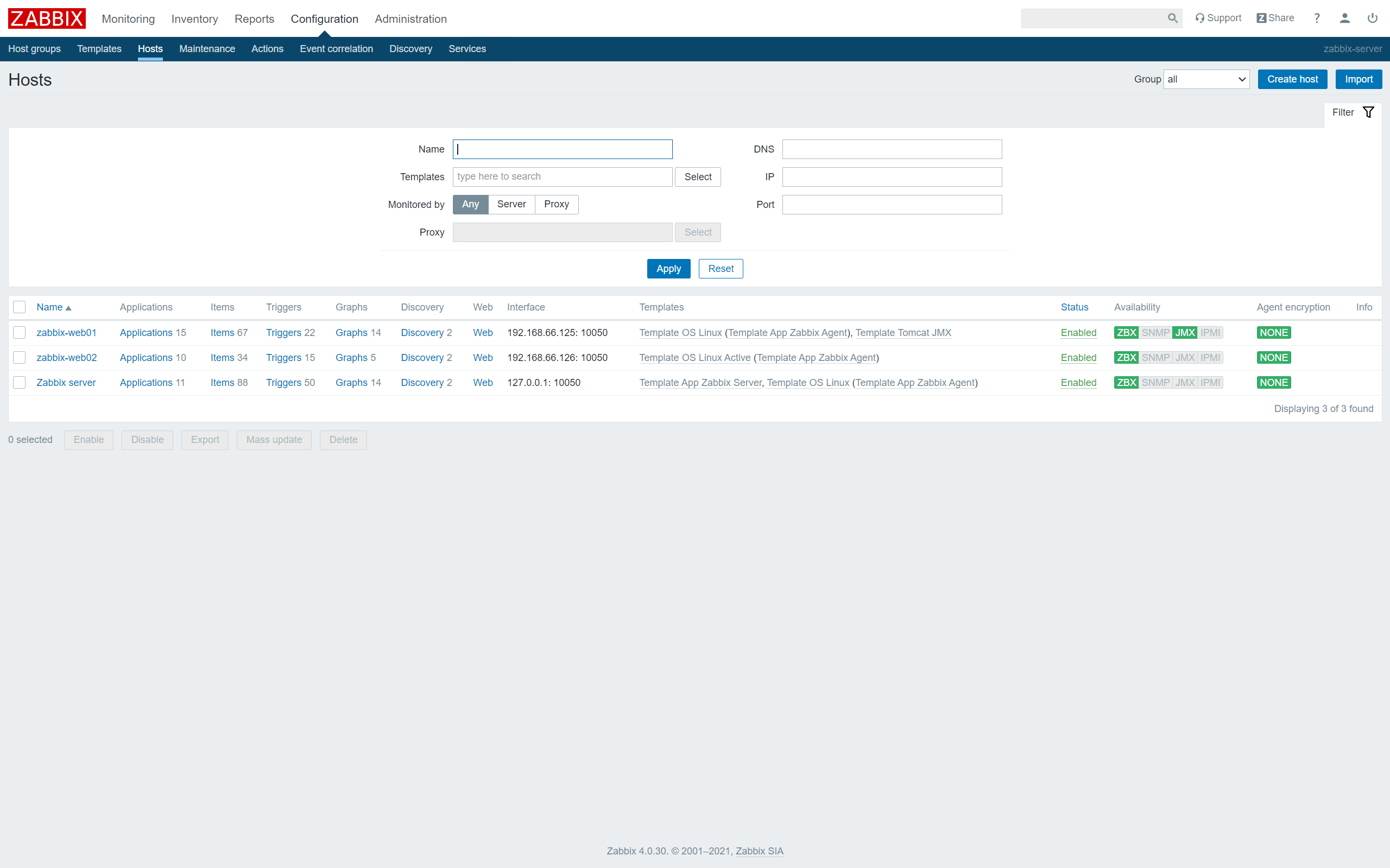
Task: Open Template OS Linux Active link
Action: click(x=694, y=358)
